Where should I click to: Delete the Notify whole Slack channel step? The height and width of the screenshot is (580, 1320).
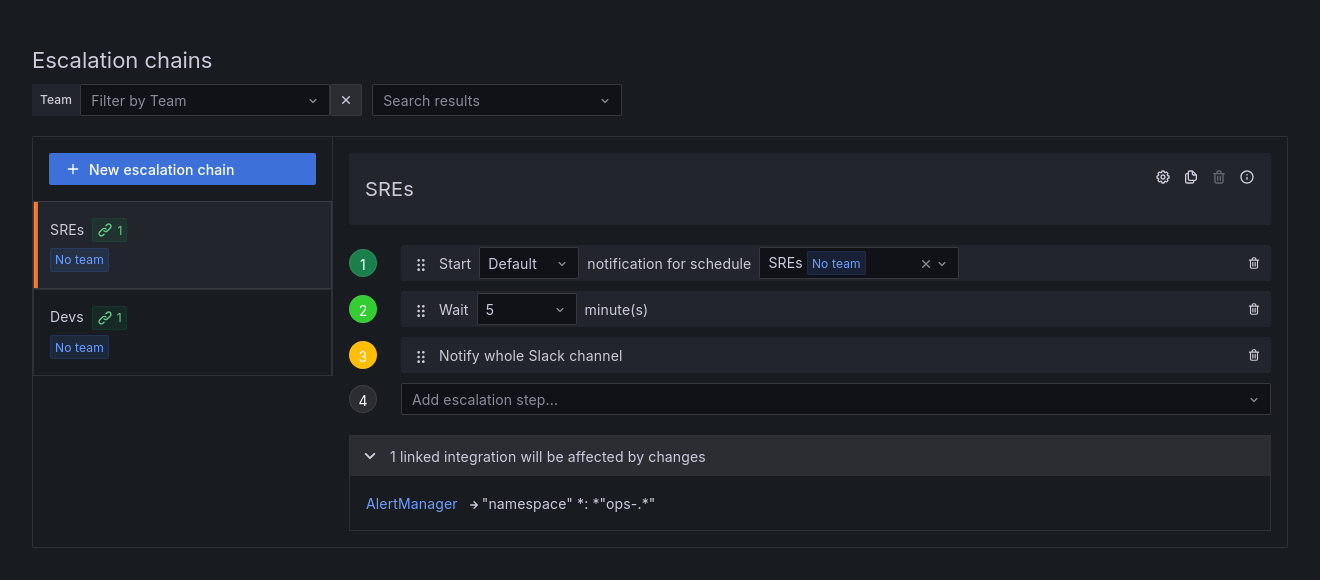1253,355
